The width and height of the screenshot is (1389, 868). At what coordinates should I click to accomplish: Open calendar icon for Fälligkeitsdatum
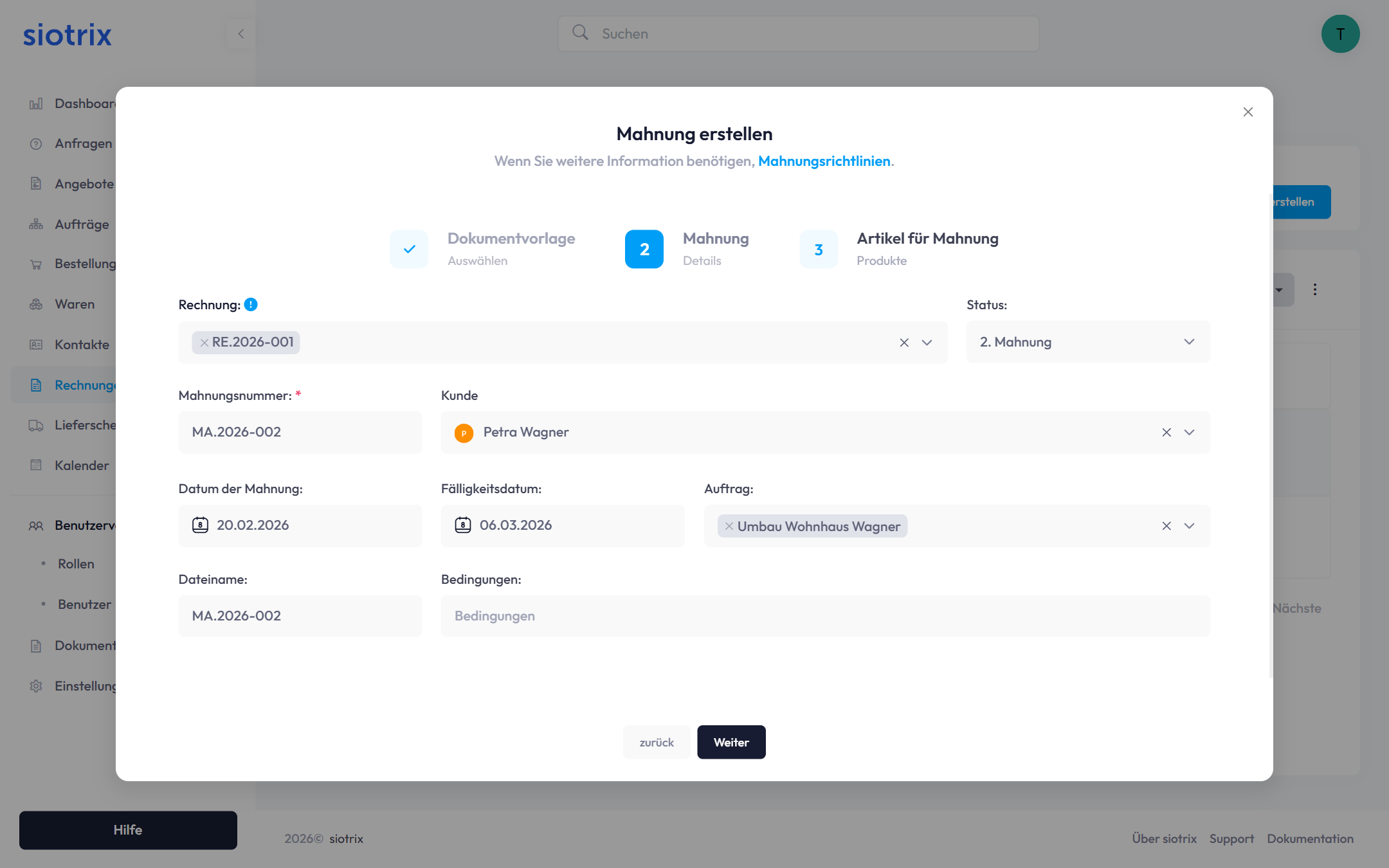[x=463, y=525]
